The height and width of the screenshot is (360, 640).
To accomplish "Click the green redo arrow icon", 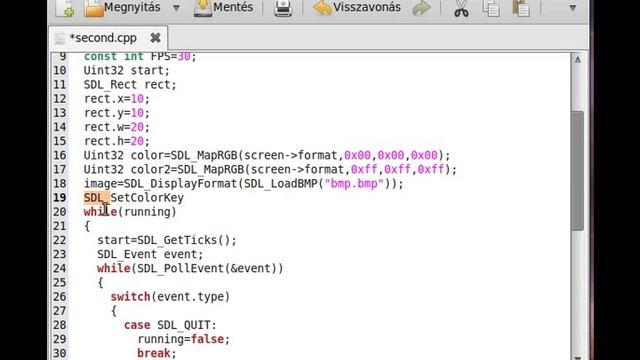I will (x=421, y=8).
